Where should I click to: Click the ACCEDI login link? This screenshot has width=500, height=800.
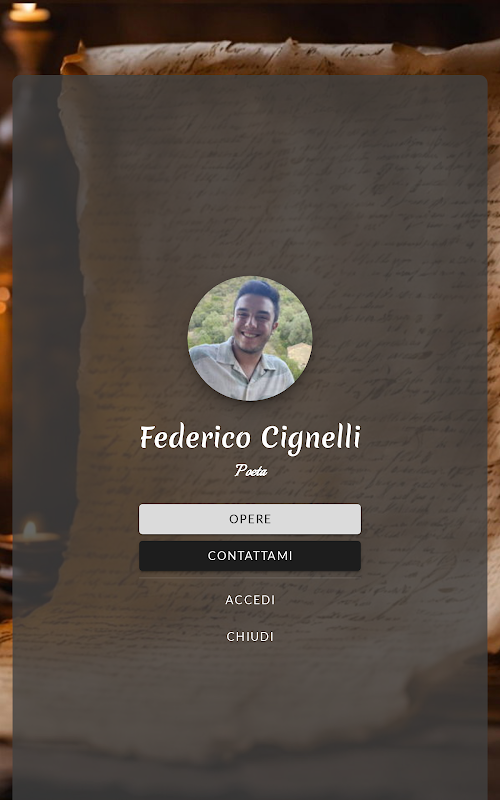click(250, 599)
